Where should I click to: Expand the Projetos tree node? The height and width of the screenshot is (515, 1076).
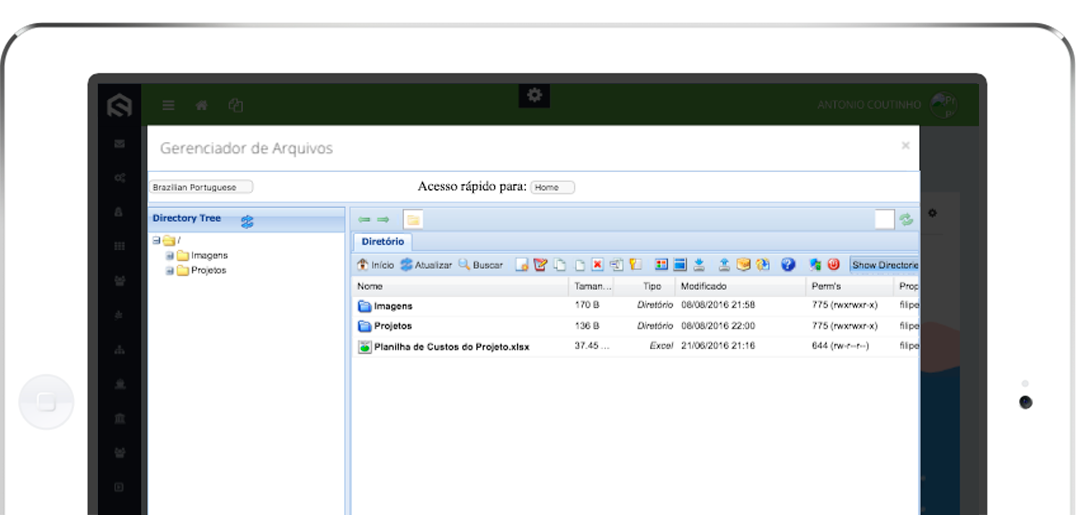[x=170, y=270]
